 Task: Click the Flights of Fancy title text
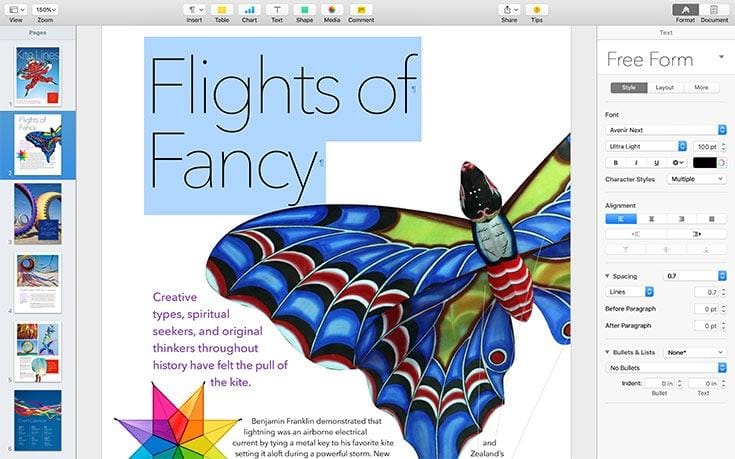pyautogui.click(x=283, y=127)
